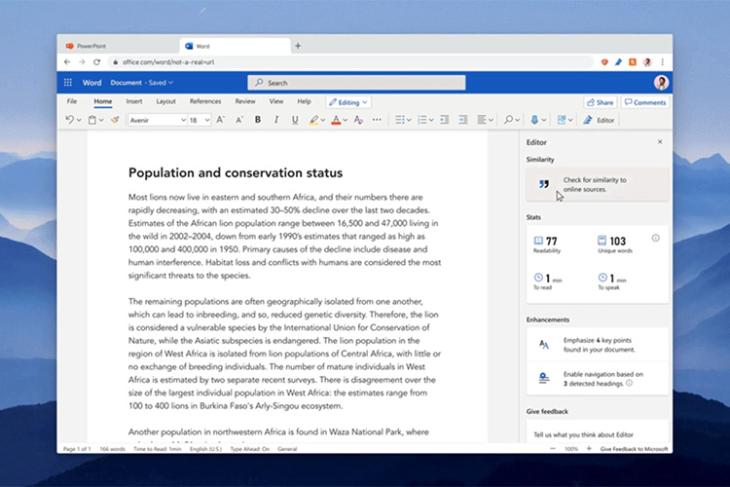The image size is (730, 487).
Task: Open the bullet list style dropdown arrow
Action: click(x=409, y=120)
